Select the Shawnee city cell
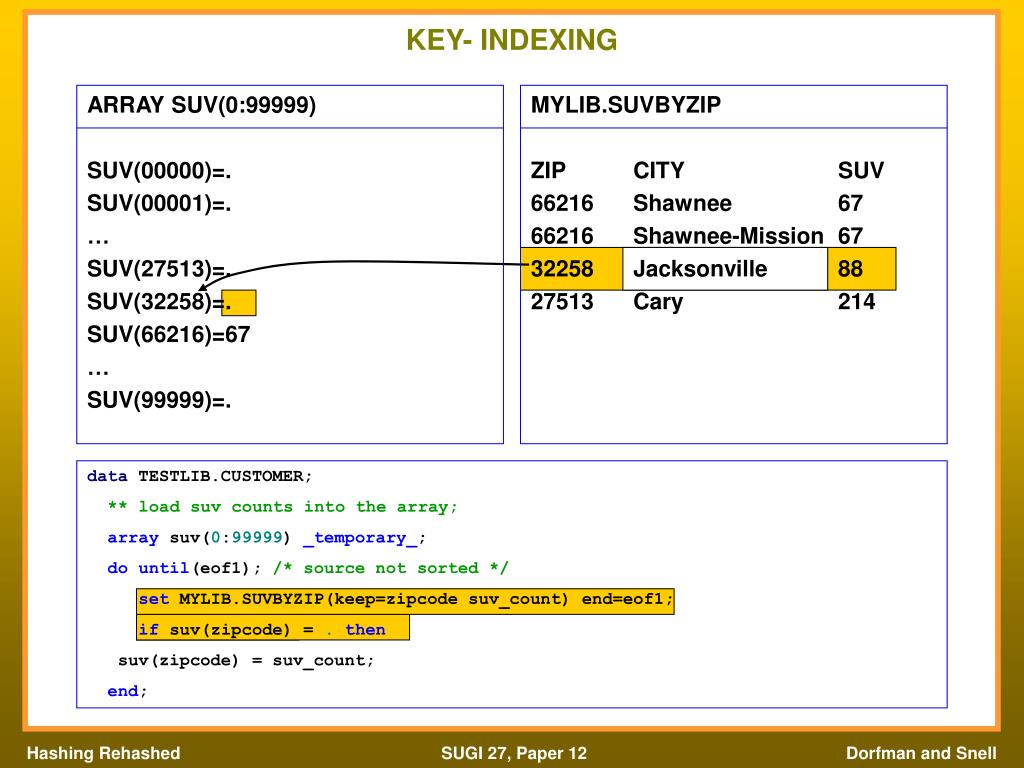The image size is (1024, 768). tap(682, 204)
